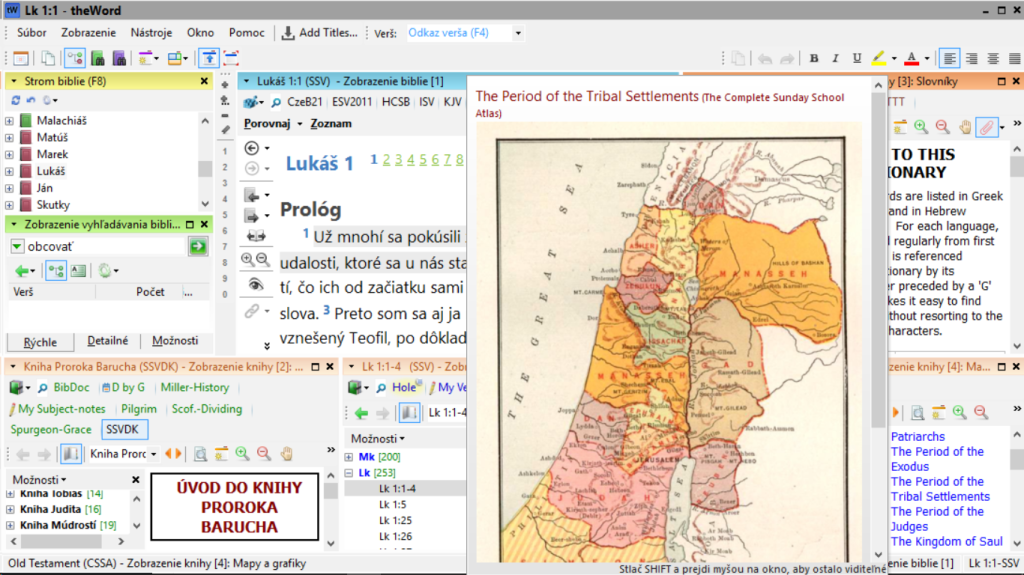
Task: Expand the Lukáš tree node
Action: 9,171
